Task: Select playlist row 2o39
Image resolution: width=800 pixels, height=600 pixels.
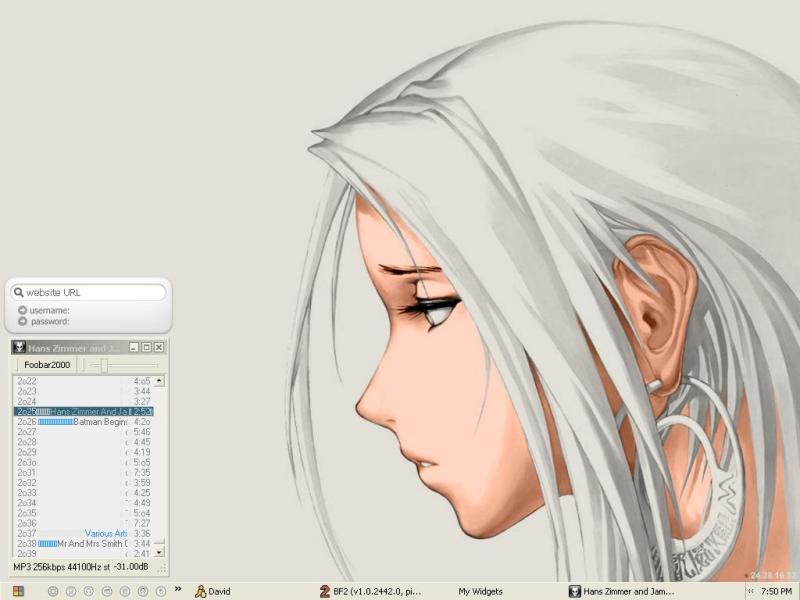Action: pyautogui.click(x=84, y=554)
